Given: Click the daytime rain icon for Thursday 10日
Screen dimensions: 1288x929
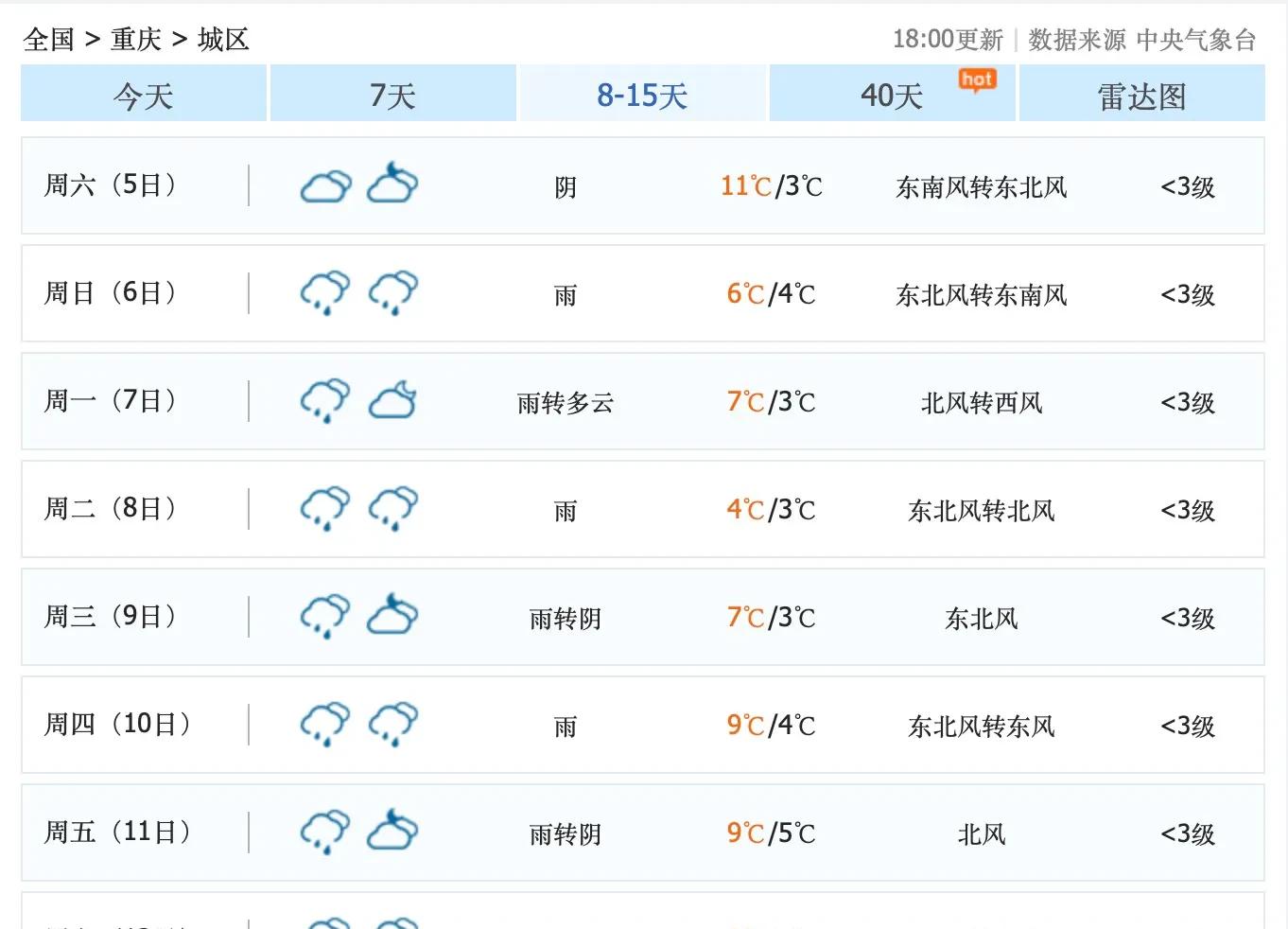Looking at the screenshot, I should pyautogui.click(x=325, y=725).
